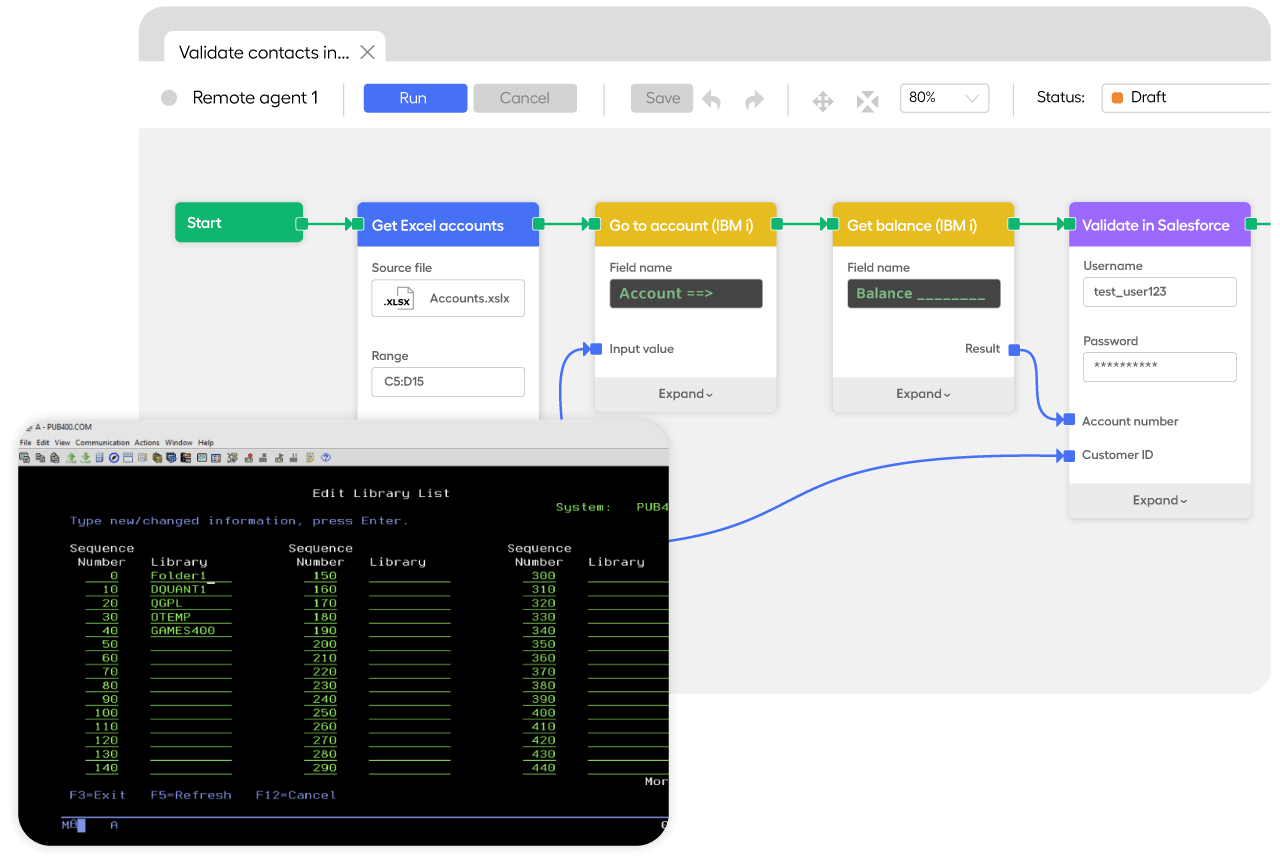Expand the Get balance (IBM i) node

[x=923, y=394]
